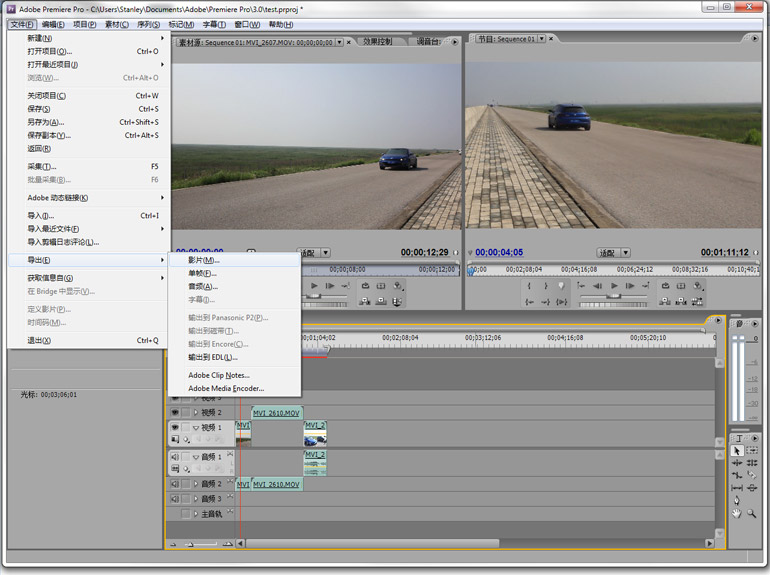Toggle lock box on 视频 2 track

point(186,412)
